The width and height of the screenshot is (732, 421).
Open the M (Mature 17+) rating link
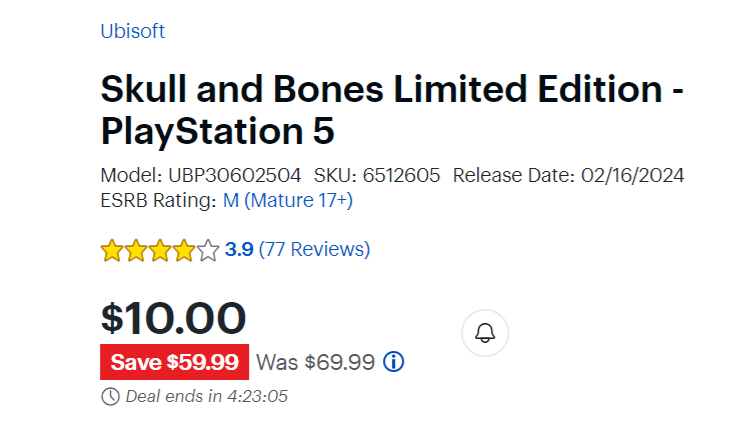[x=287, y=200]
